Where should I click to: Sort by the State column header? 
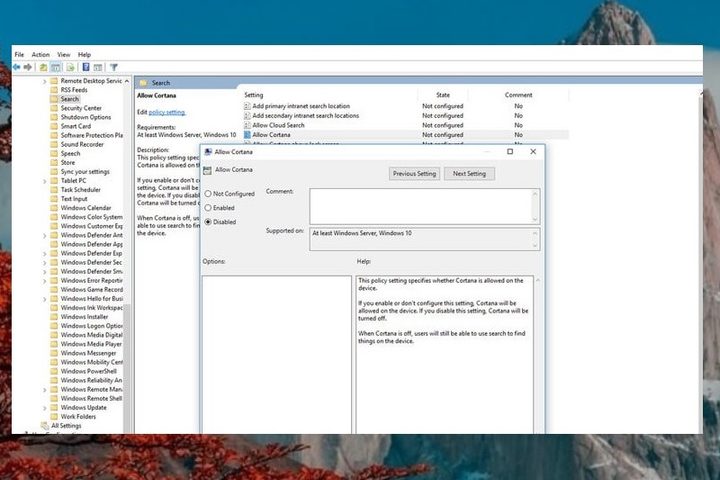point(443,95)
